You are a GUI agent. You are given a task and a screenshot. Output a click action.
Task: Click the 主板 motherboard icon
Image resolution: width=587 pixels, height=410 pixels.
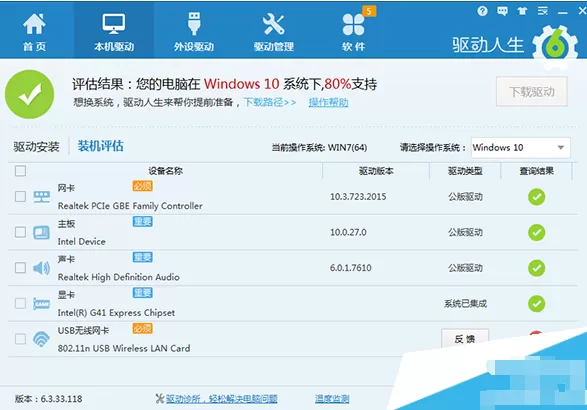click(x=41, y=233)
